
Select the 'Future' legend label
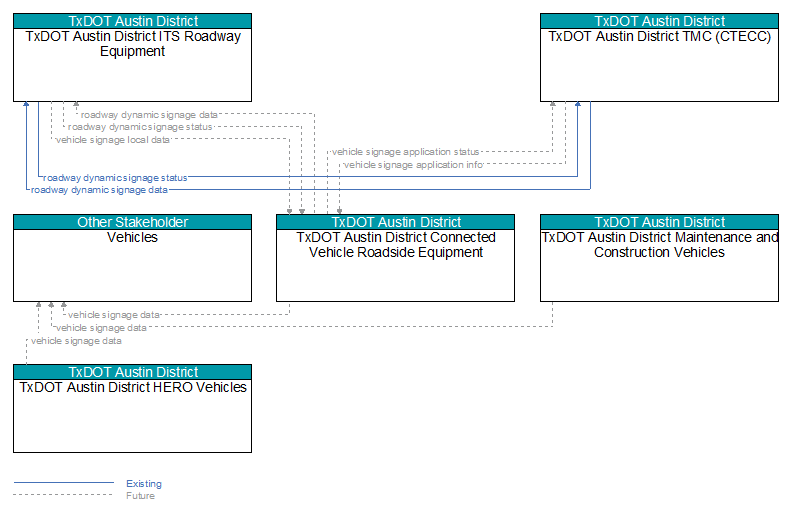(140, 496)
